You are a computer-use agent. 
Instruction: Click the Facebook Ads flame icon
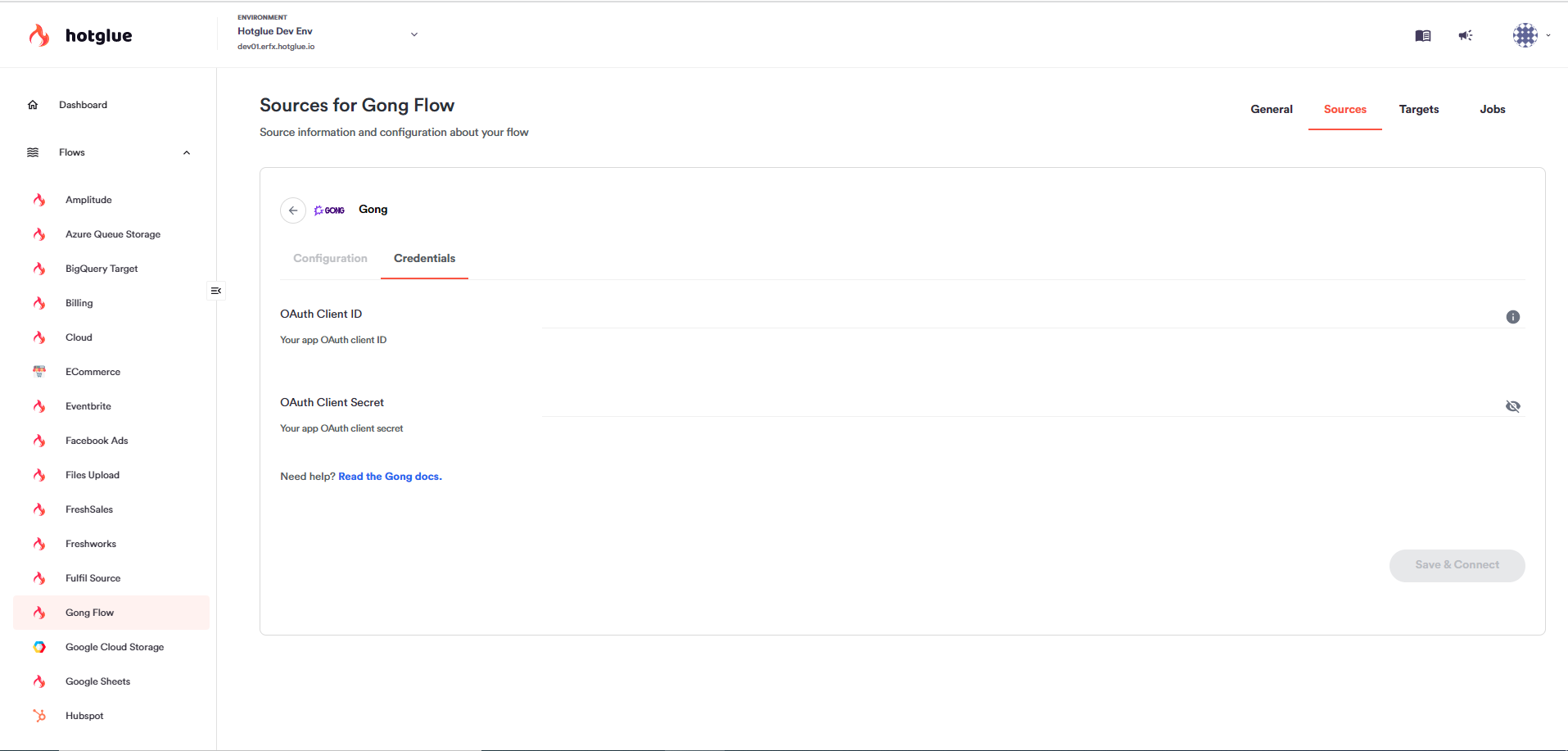click(x=39, y=441)
